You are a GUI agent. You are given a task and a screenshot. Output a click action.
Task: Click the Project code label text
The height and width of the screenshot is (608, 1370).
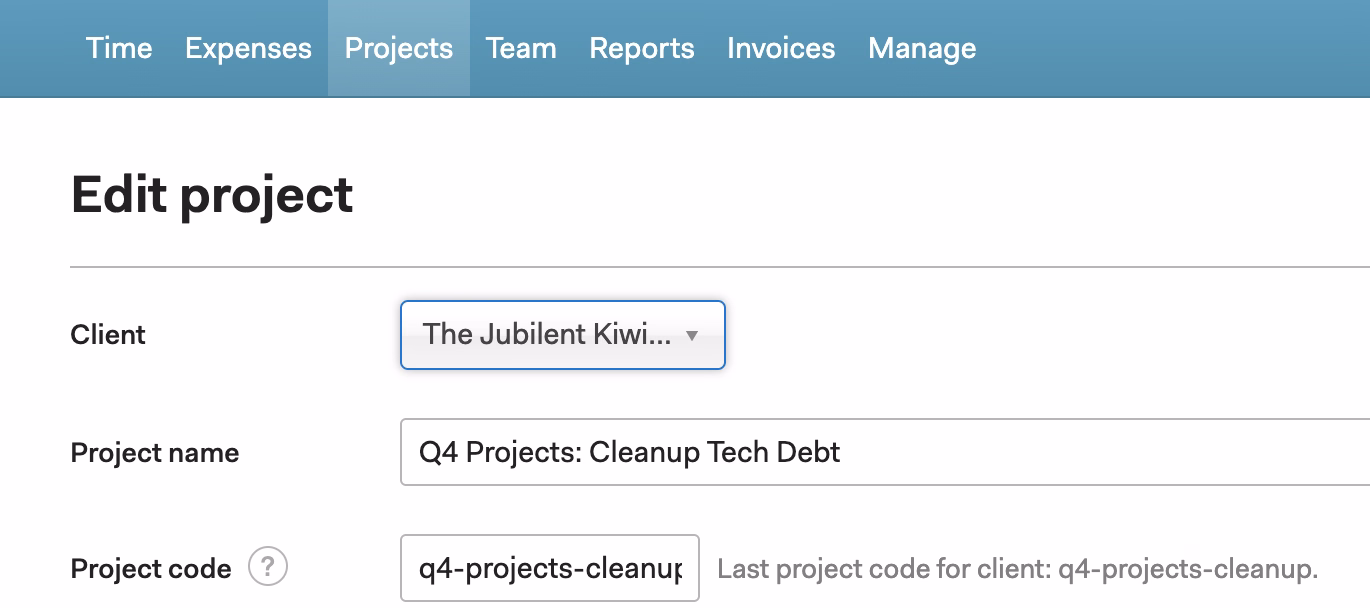click(151, 569)
